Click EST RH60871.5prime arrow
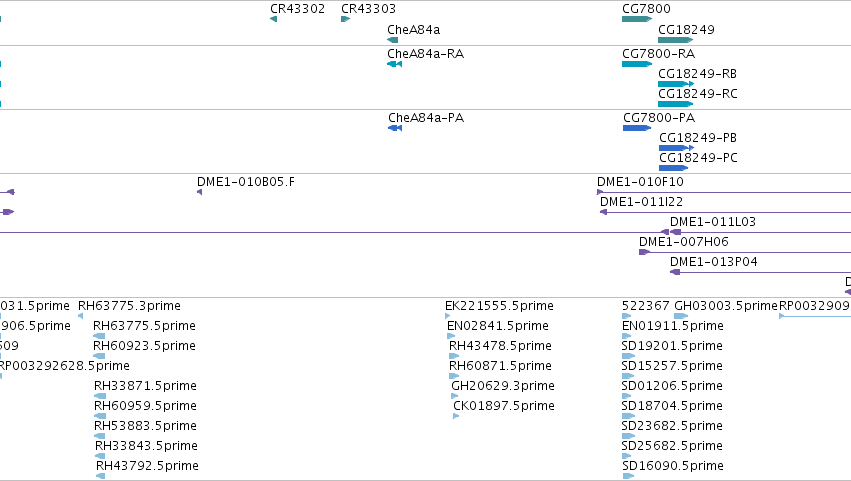This screenshot has width=851, height=481. click(454, 376)
